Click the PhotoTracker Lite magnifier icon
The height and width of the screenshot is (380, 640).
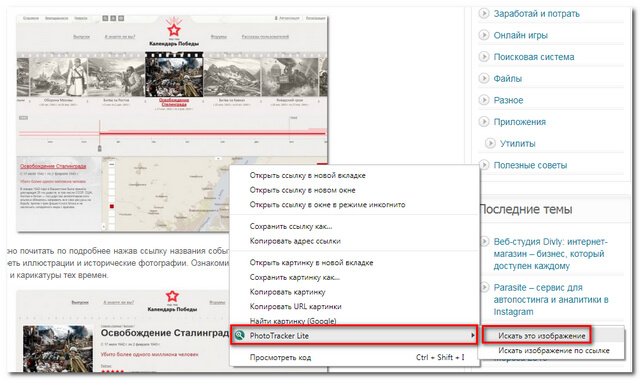click(x=239, y=336)
